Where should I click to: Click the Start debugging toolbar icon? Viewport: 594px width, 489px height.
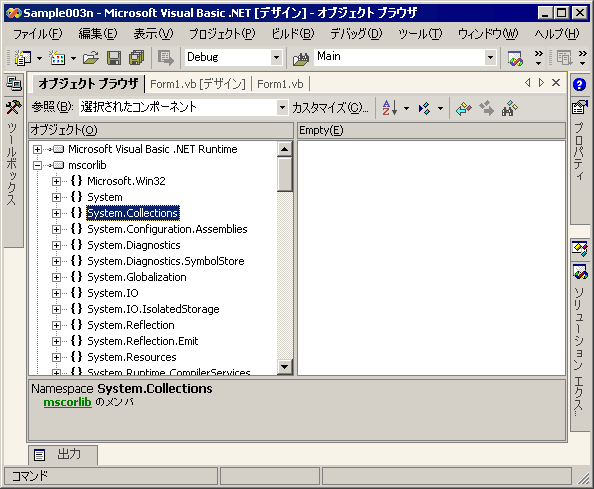coord(165,58)
